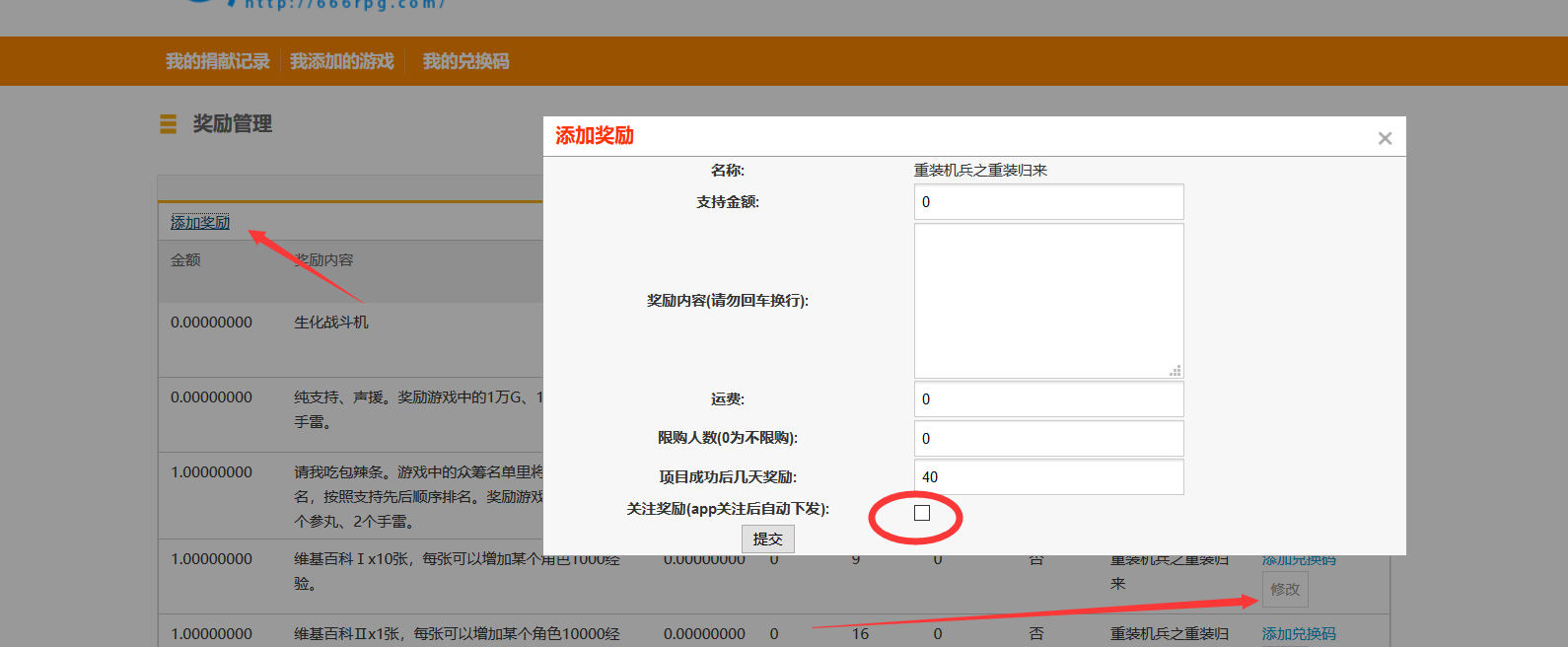Select the 纯支持、声援 reward text
Screen dimensions: 1568x647
[418, 409]
